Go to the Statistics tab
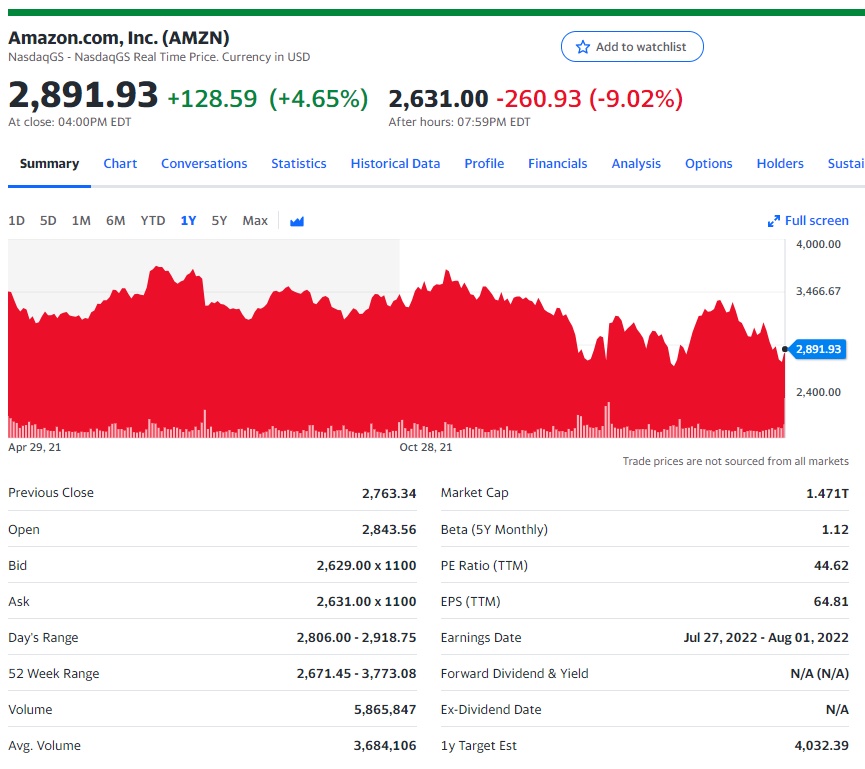865x769 pixels. point(298,164)
